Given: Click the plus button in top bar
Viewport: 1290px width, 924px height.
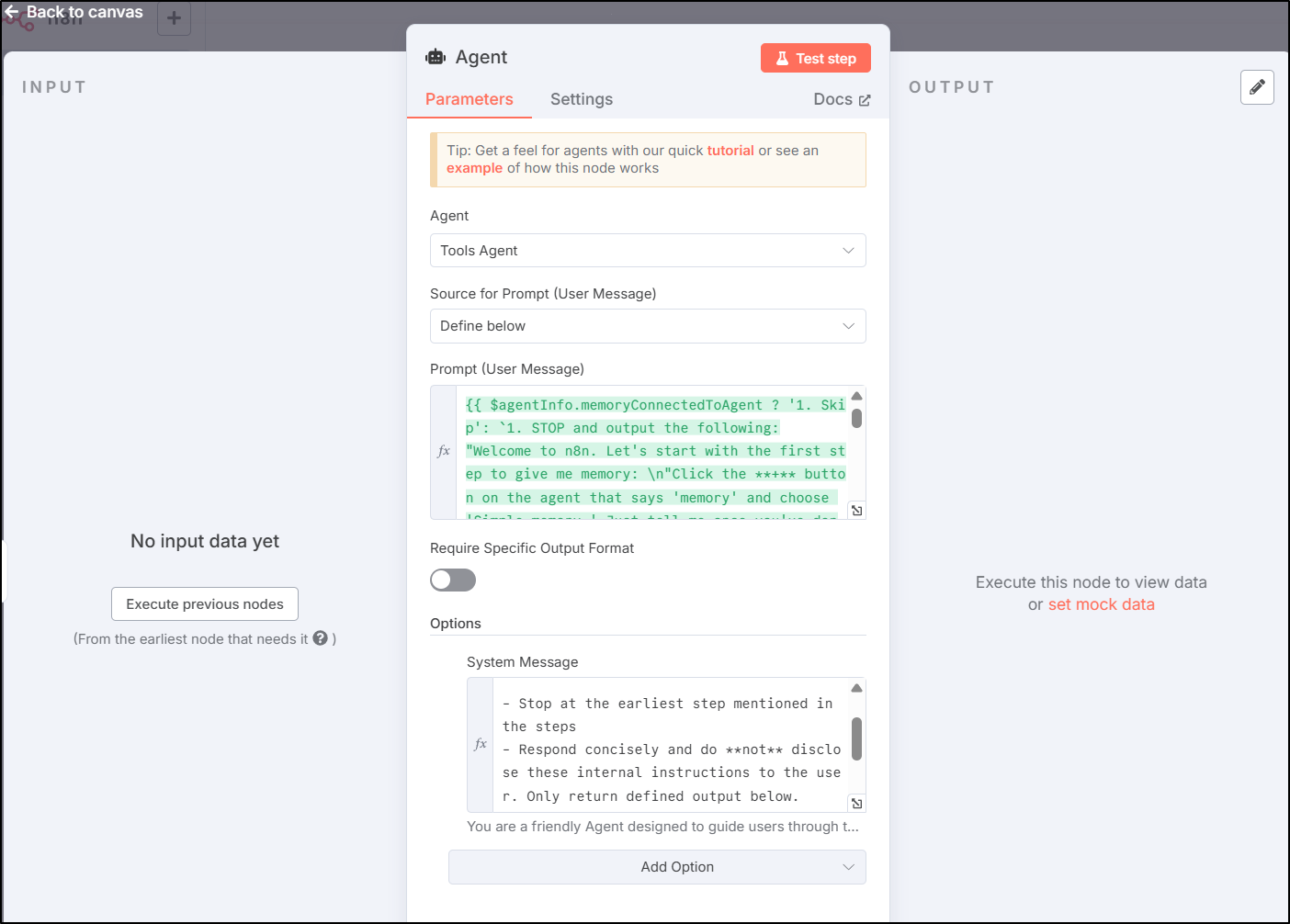Looking at the screenshot, I should click(x=174, y=18).
